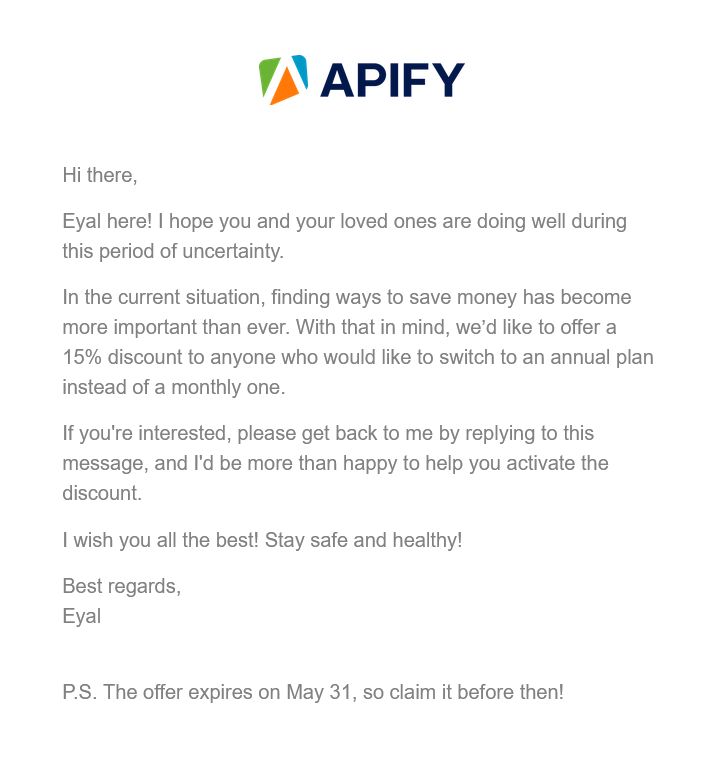Screen dimensions: 722x759
Task: Click the phrase "period of uncertainty"
Action: point(190,251)
